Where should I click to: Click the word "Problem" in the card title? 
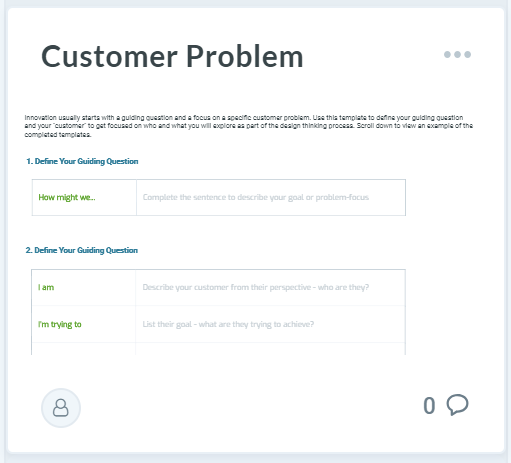(x=244, y=56)
